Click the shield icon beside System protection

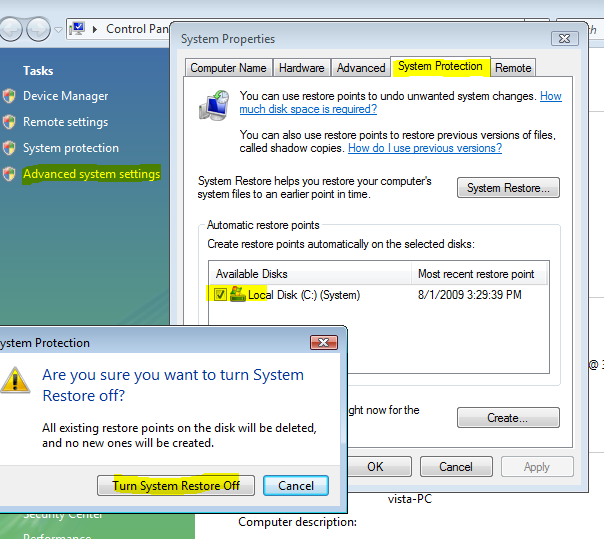[x=9, y=148]
